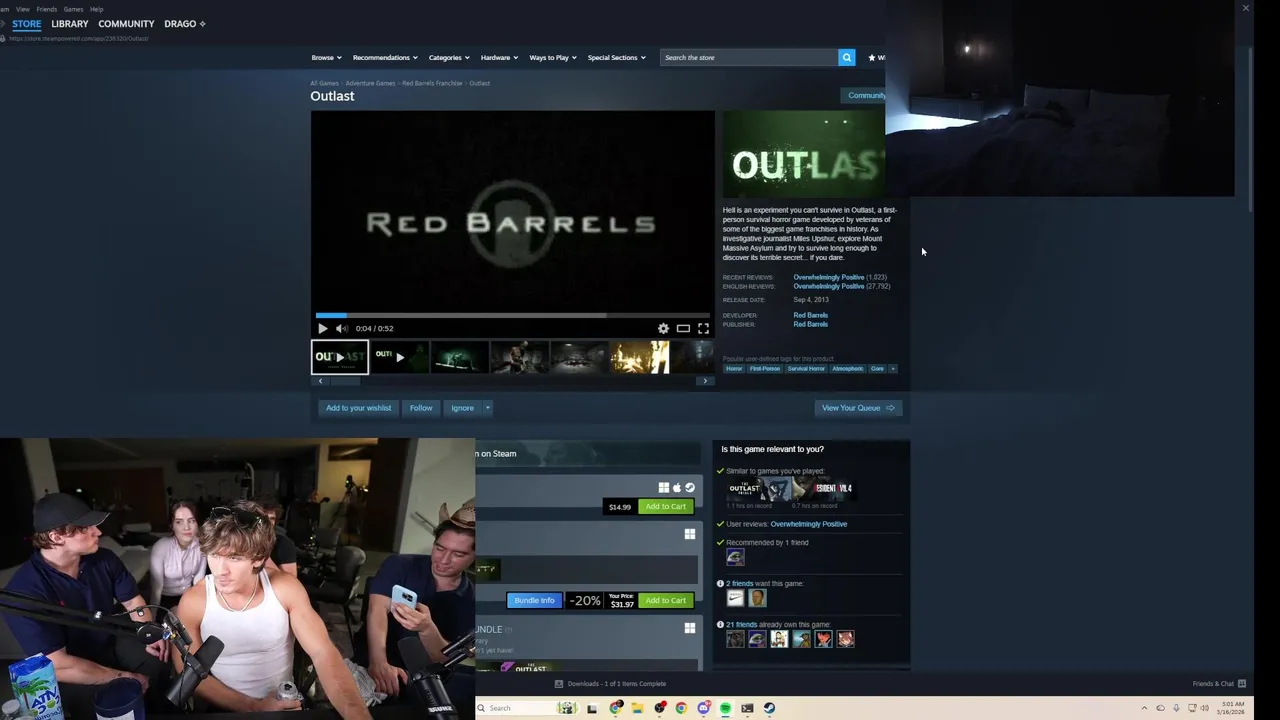The height and width of the screenshot is (720, 1280).
Task: Click the Bundle info button
Action: click(534, 601)
